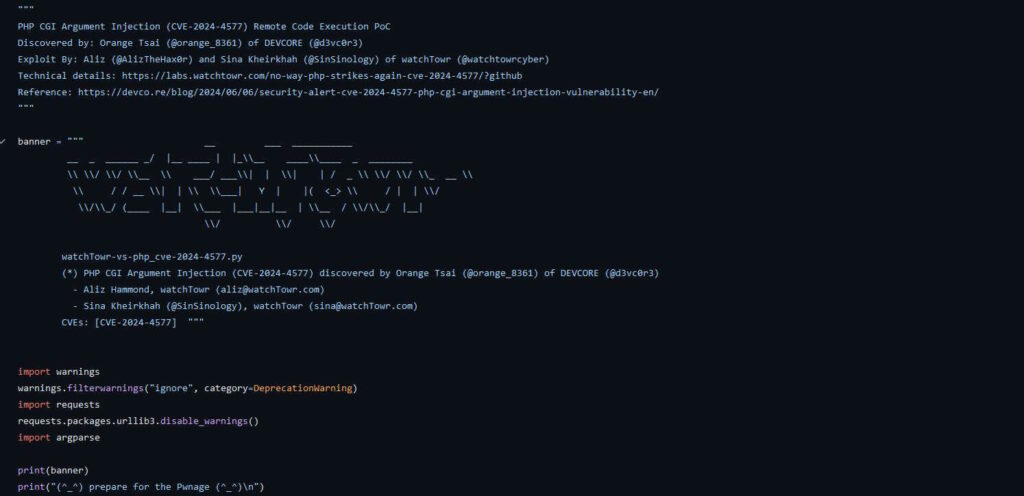Select the sina@watchTowr.com email address
Screen dimensions: 1024x496
pos(363,306)
